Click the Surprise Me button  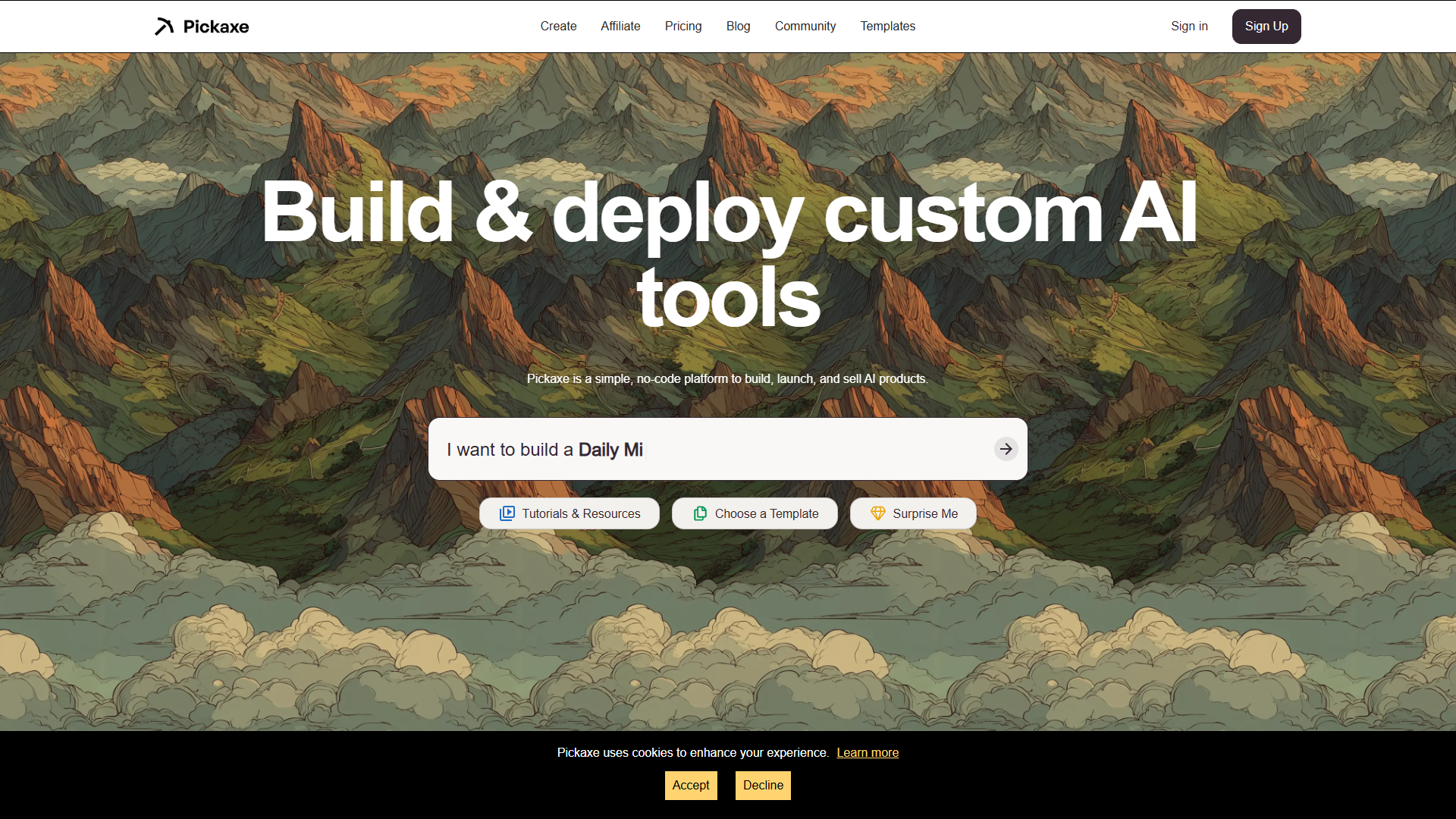[x=913, y=513]
